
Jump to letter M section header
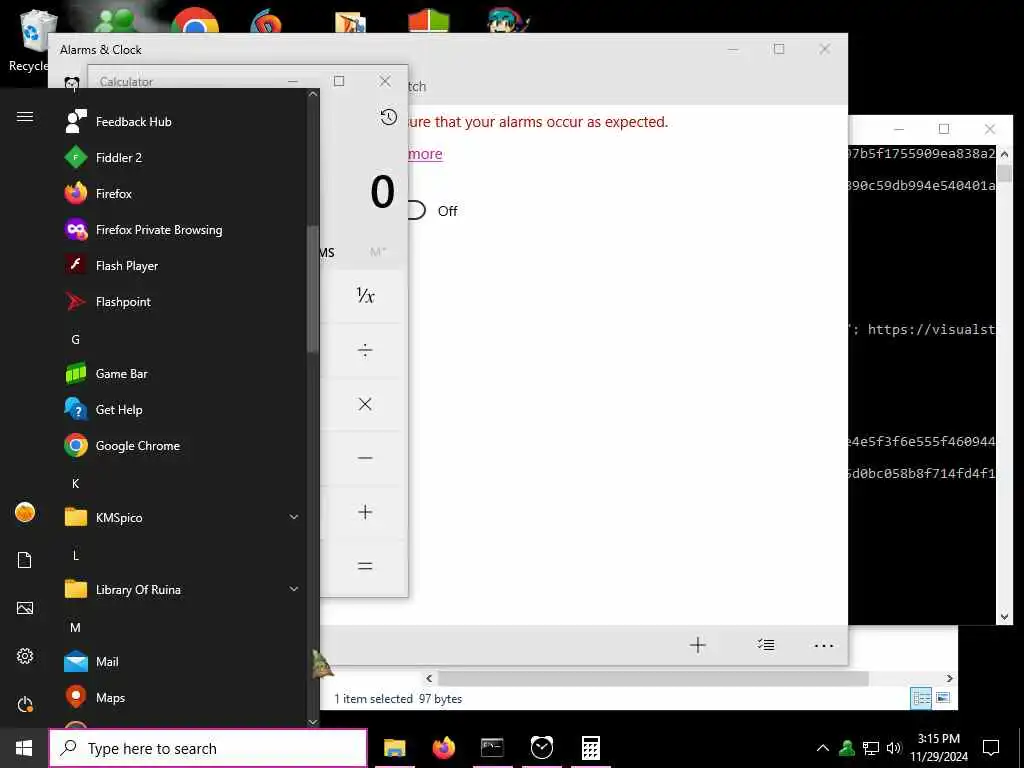pos(75,627)
